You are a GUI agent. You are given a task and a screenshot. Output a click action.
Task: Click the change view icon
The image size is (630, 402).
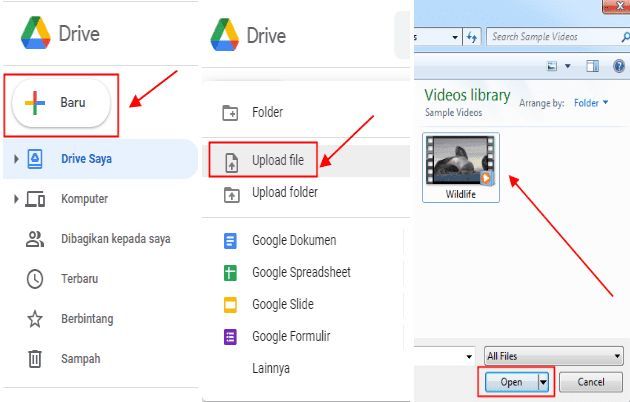pos(552,66)
